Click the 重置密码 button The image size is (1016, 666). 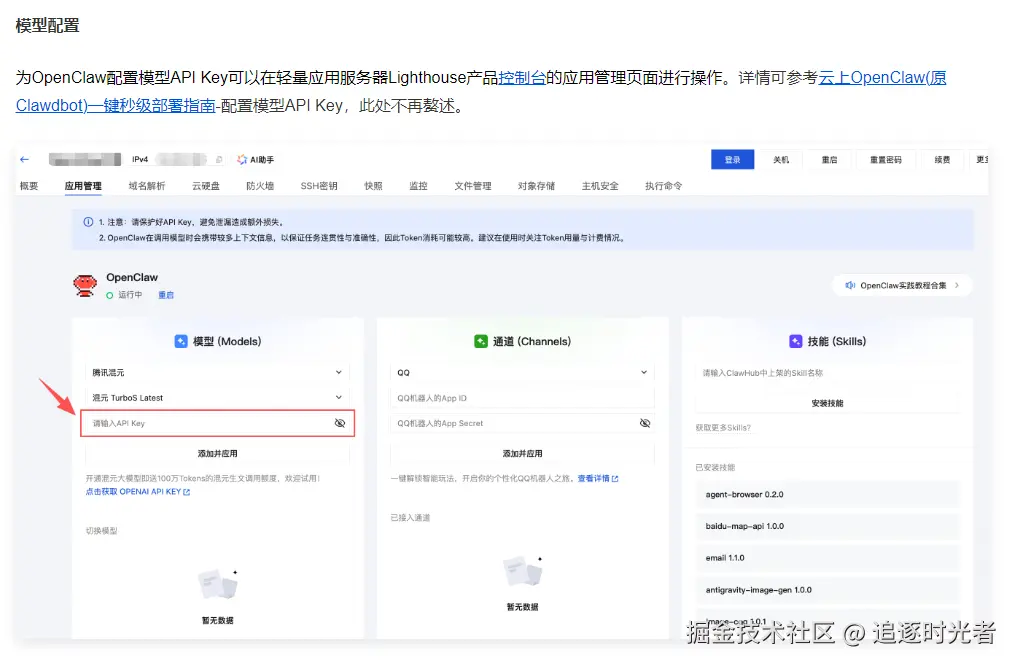click(886, 159)
